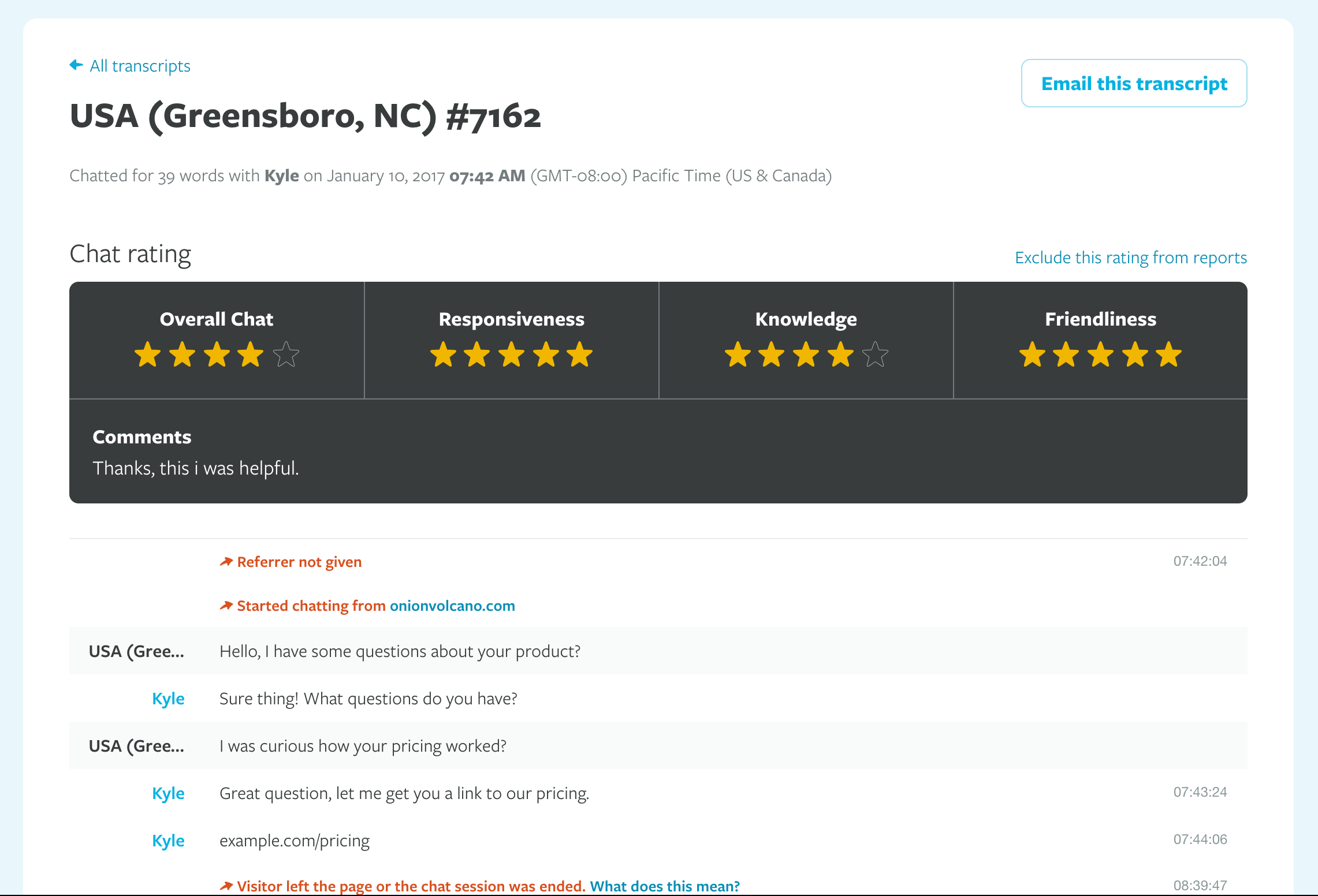Click the arrow icon beside Started chatting from
Screen dimensions: 1318x896
226,606
